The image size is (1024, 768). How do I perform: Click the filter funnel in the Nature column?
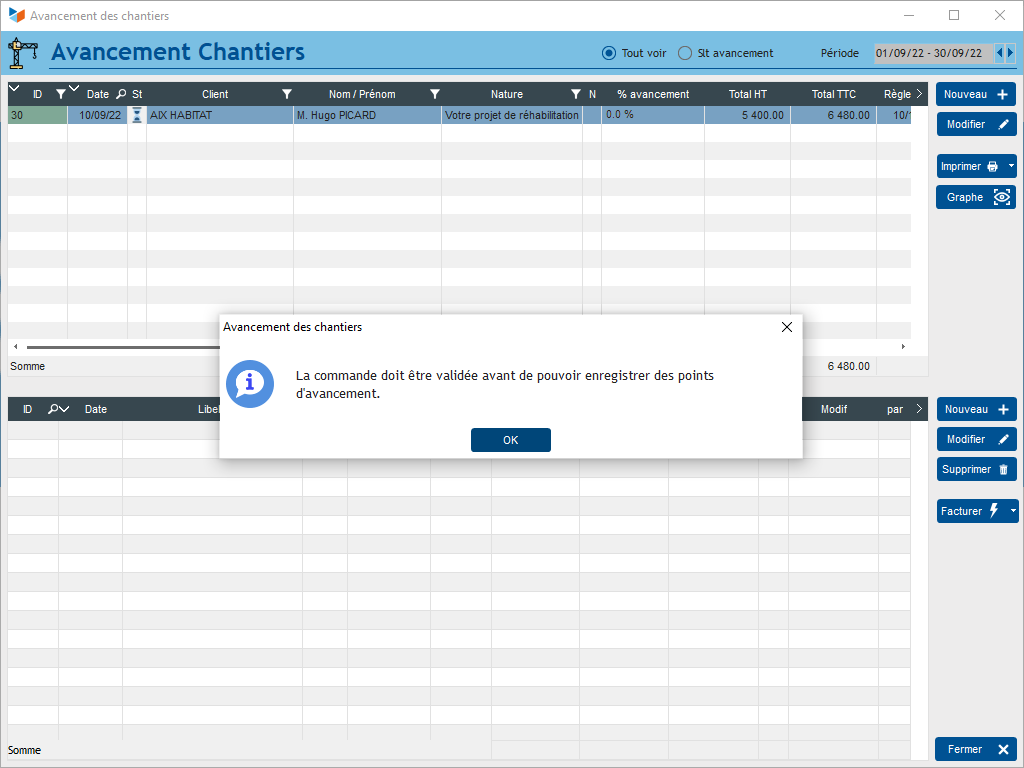tap(576, 94)
